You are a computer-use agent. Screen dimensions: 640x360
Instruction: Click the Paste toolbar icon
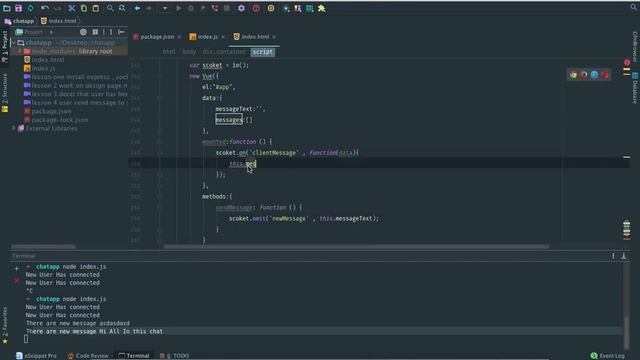click(96, 8)
